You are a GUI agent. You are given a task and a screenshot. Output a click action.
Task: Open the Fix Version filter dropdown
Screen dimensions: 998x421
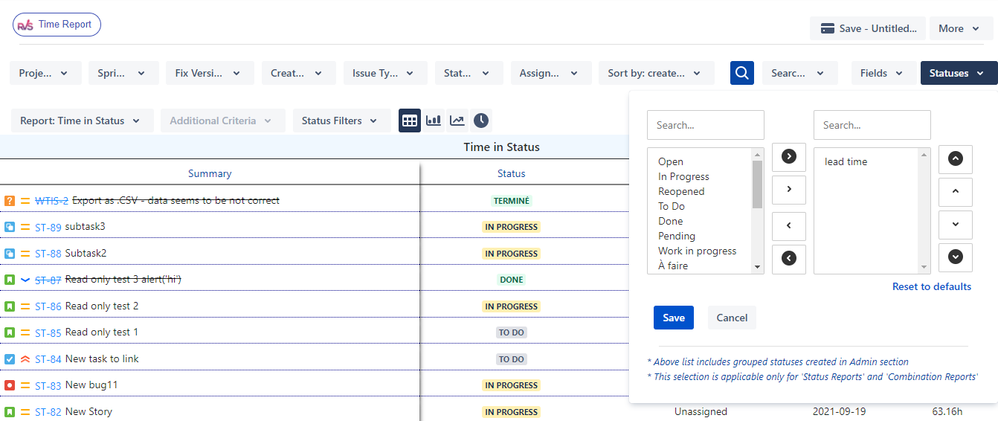[210, 73]
